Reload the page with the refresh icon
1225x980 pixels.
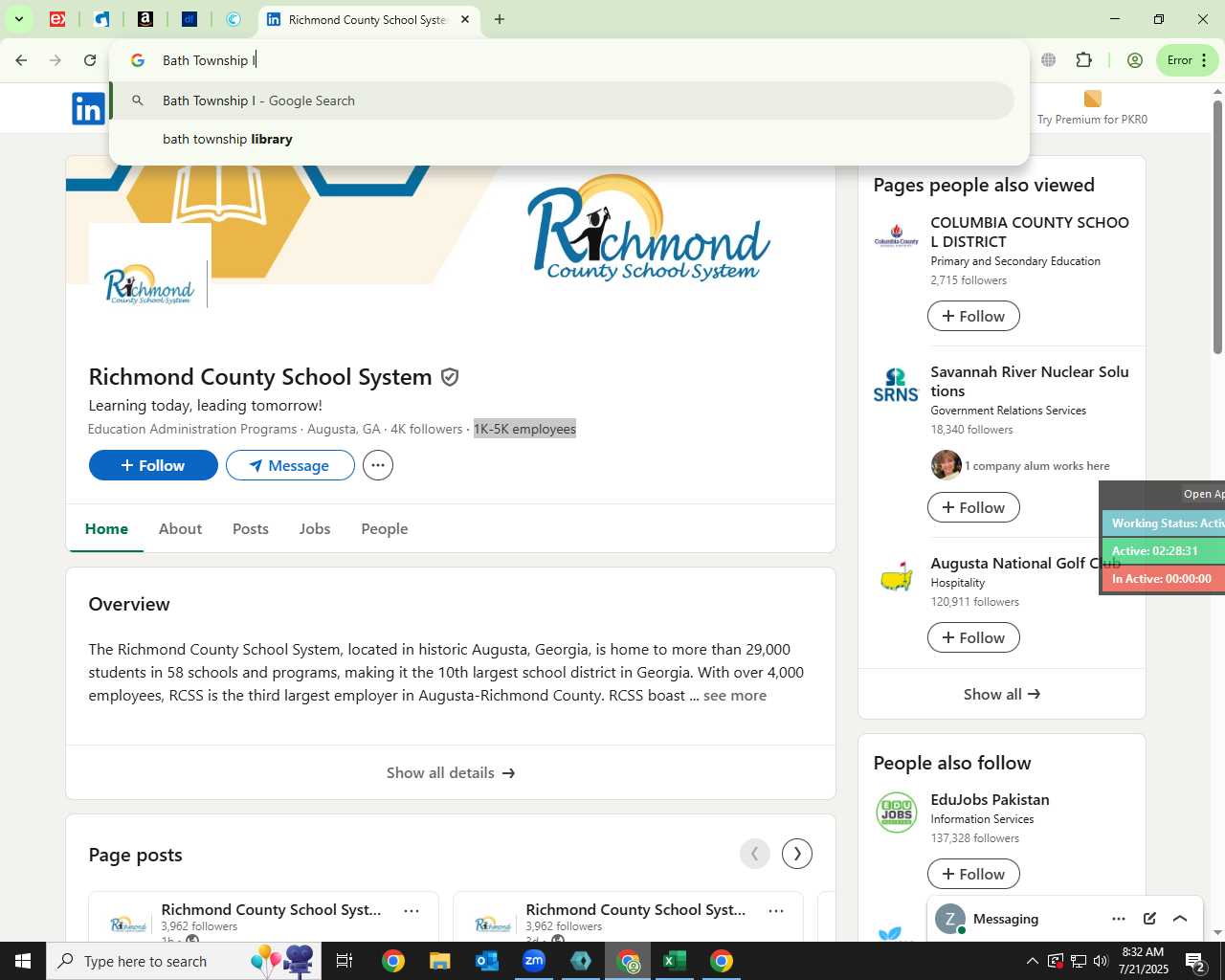point(90,60)
